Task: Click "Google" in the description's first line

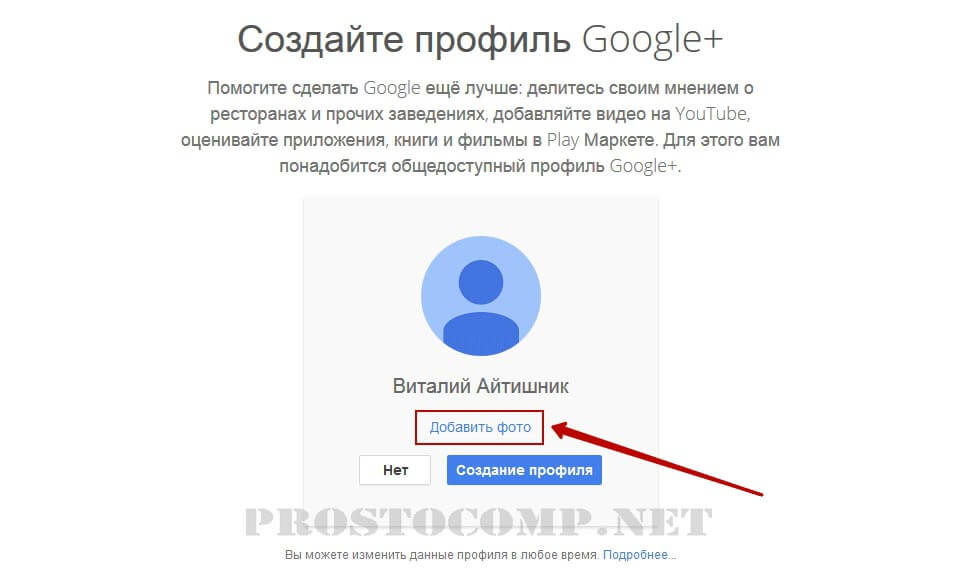Action: pos(392,88)
